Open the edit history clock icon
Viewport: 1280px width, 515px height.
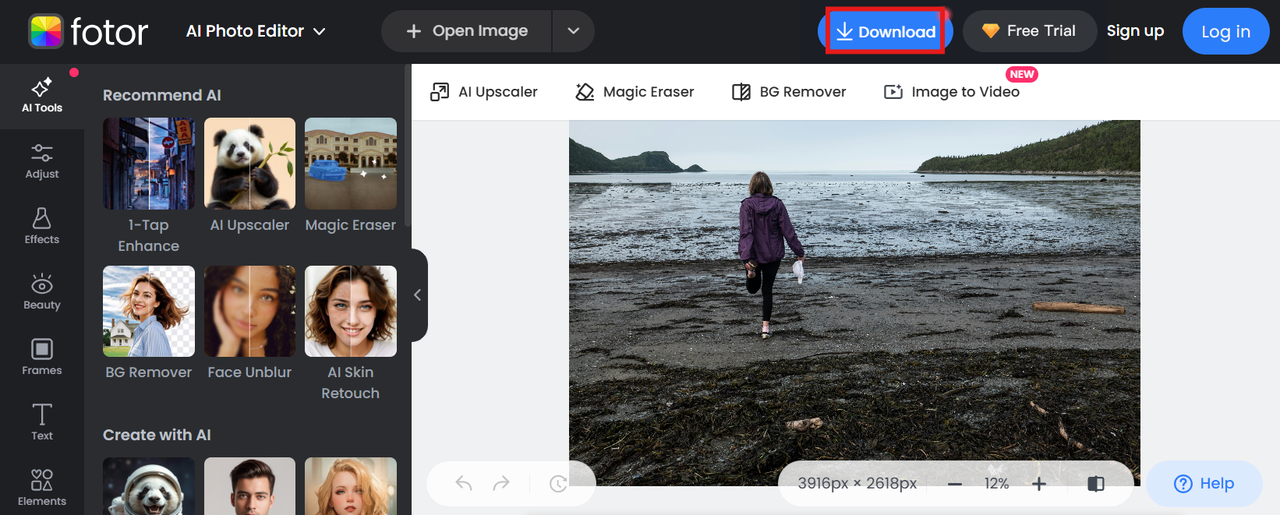[558, 484]
